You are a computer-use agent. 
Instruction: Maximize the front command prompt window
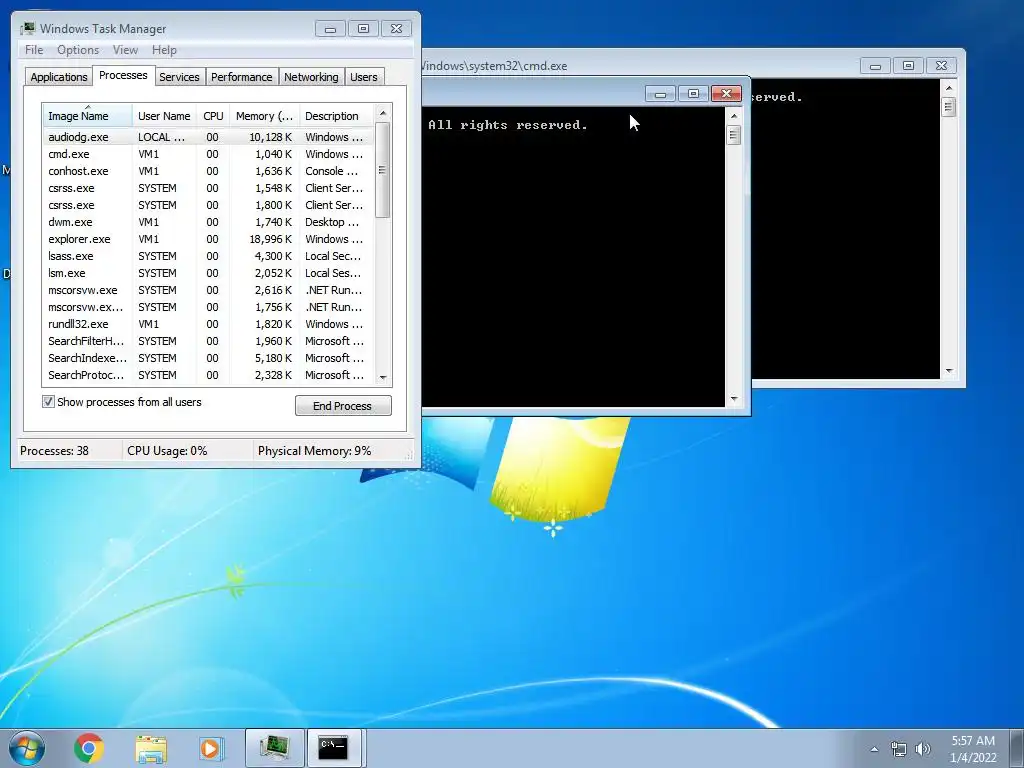694,94
